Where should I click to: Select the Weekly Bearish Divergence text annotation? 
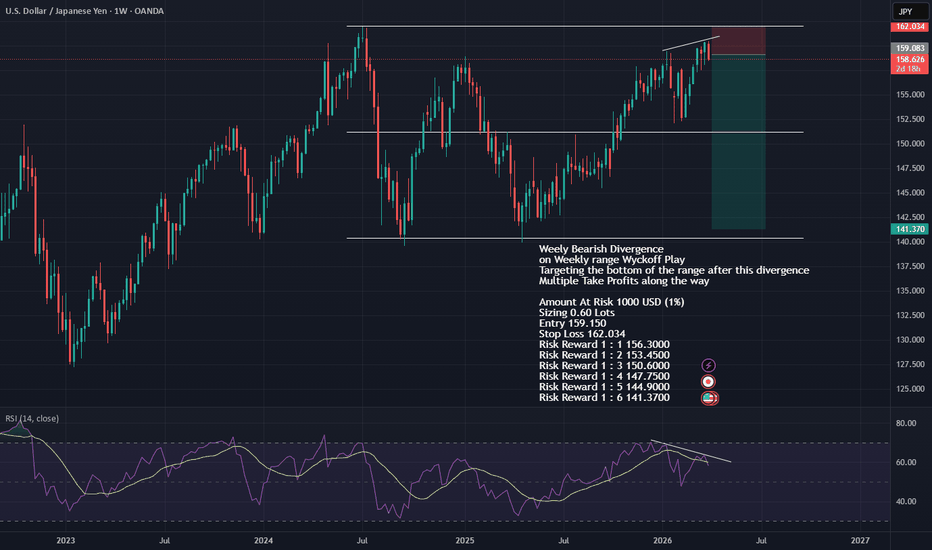click(600, 248)
